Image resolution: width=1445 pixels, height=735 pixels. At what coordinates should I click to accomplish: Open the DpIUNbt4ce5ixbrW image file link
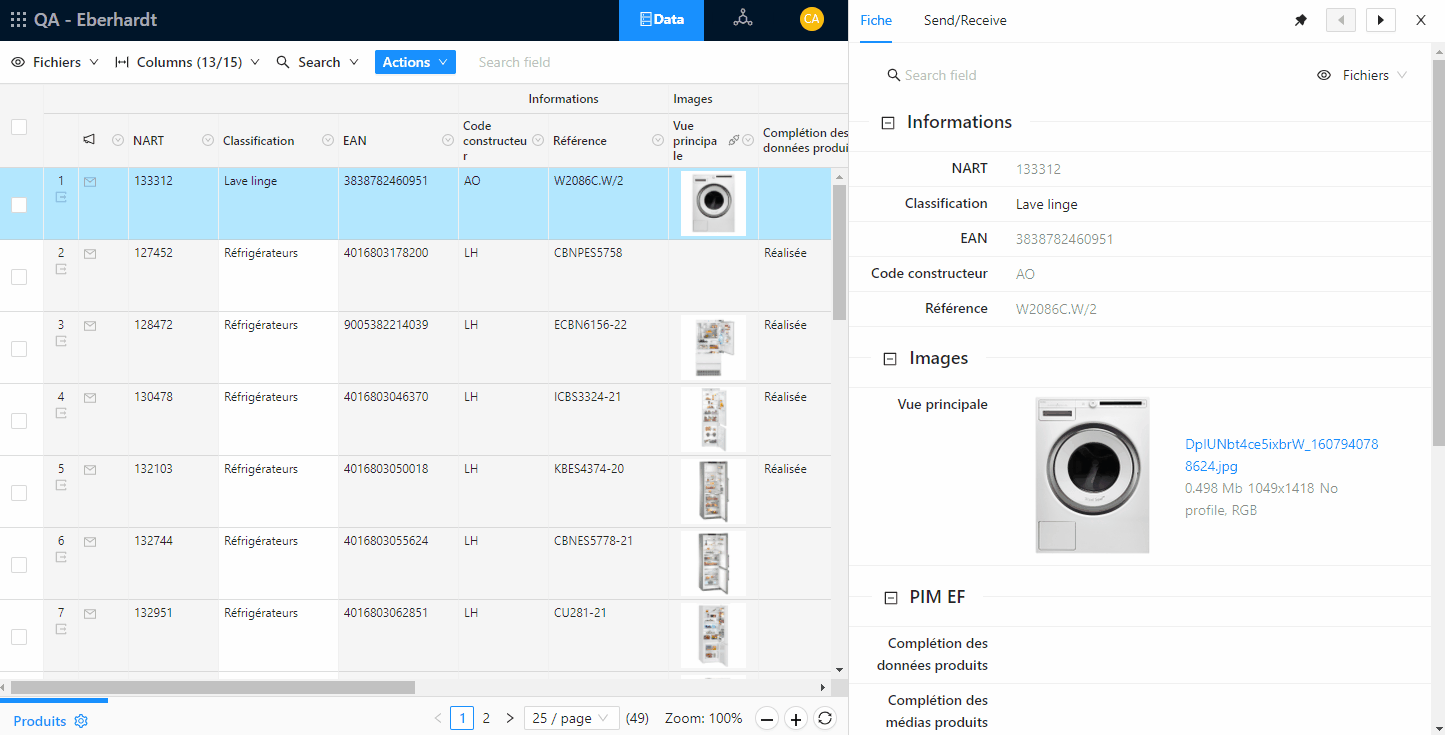click(x=1281, y=444)
